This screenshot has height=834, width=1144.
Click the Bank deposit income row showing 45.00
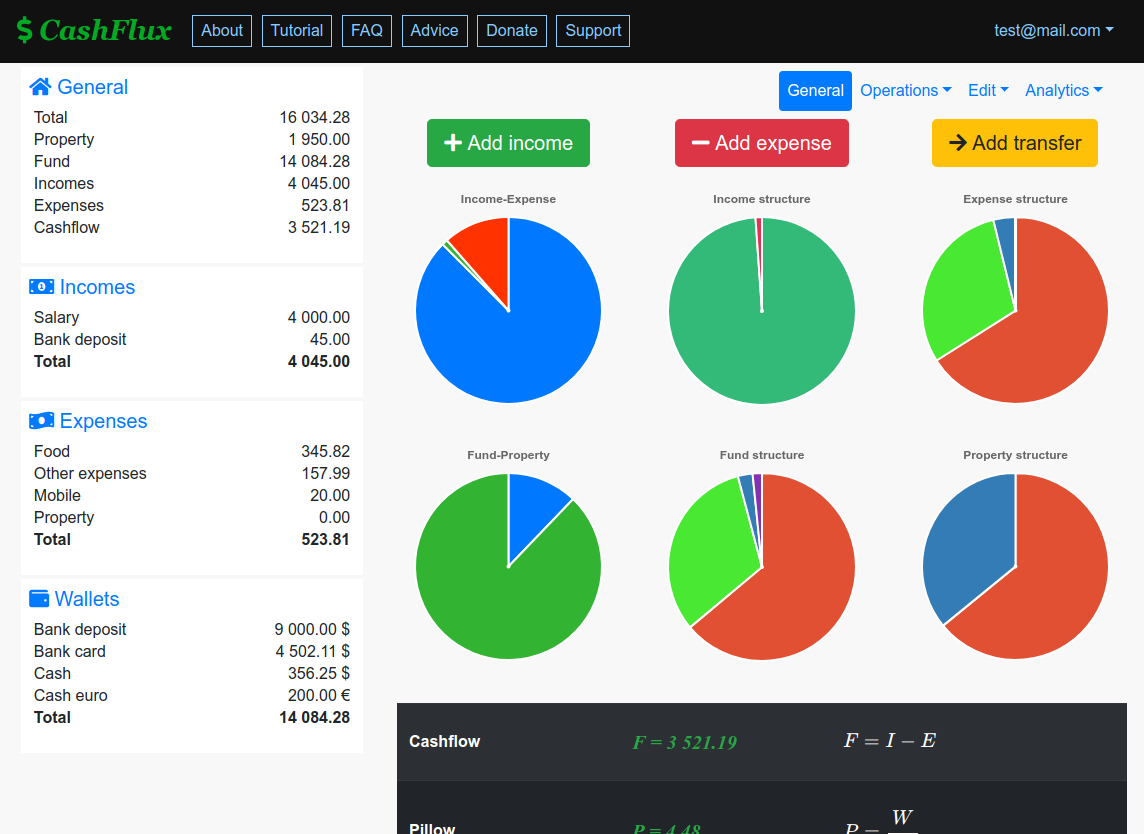(191, 339)
